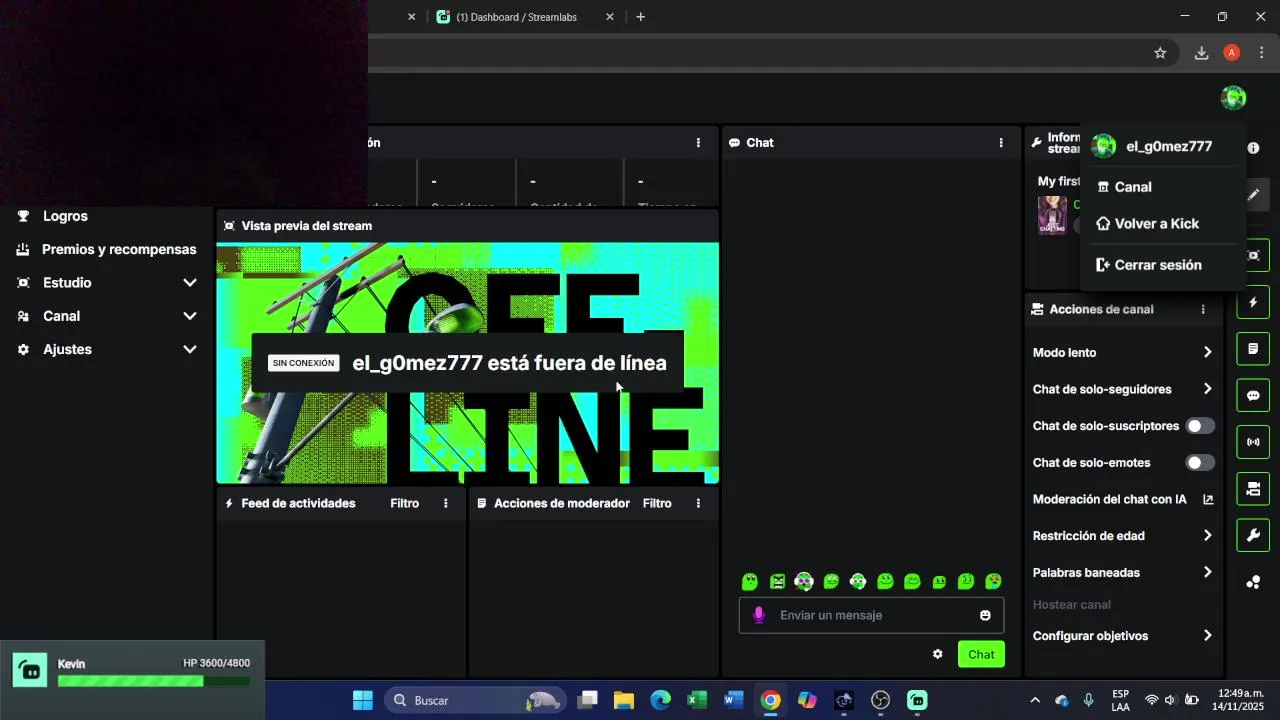Screen dimensions: 1280x720
Task: Enable Chat de solo-emotes switch
Action: pos(1200,463)
